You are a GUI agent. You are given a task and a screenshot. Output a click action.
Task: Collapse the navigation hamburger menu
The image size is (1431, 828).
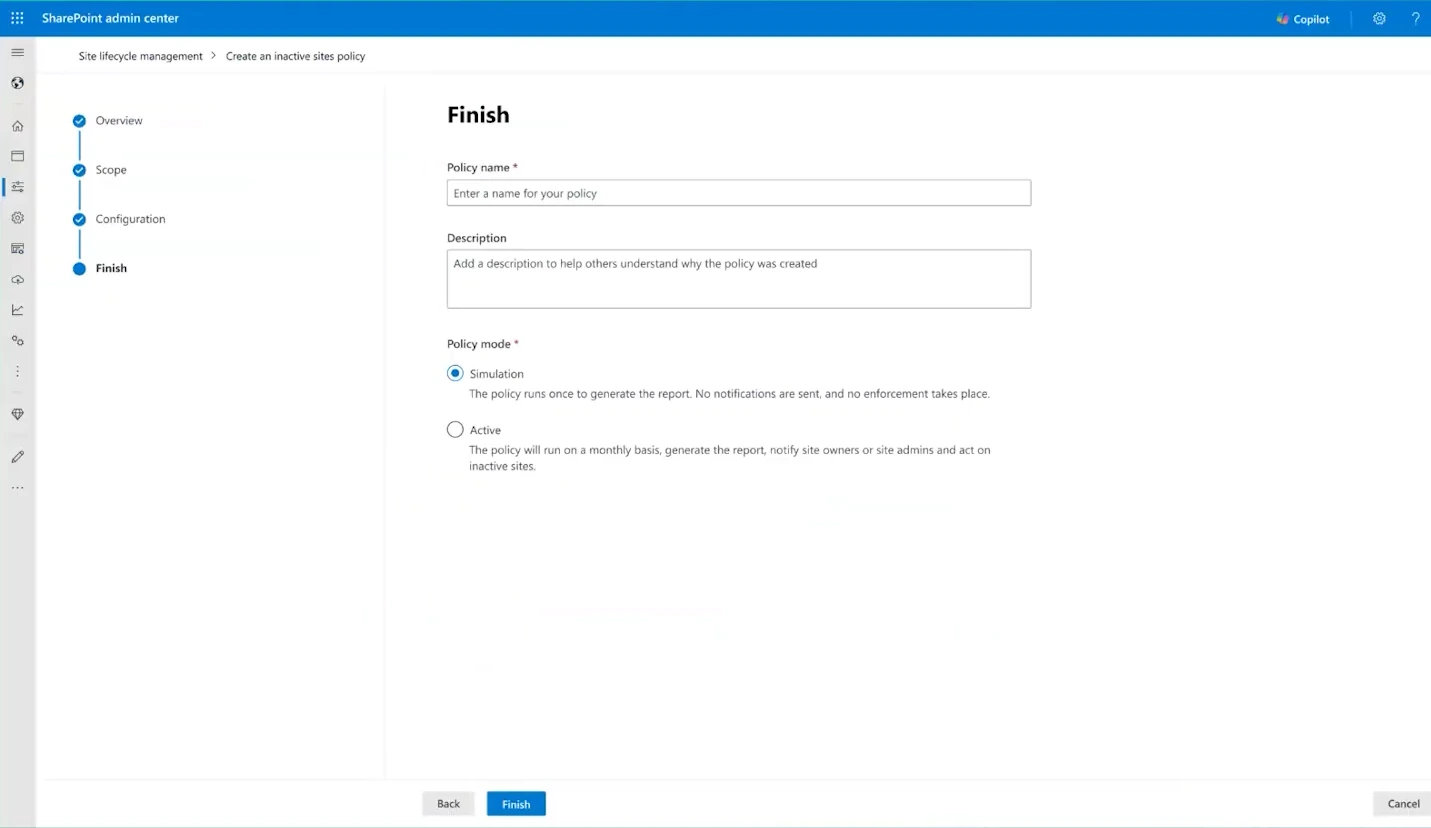(17, 52)
